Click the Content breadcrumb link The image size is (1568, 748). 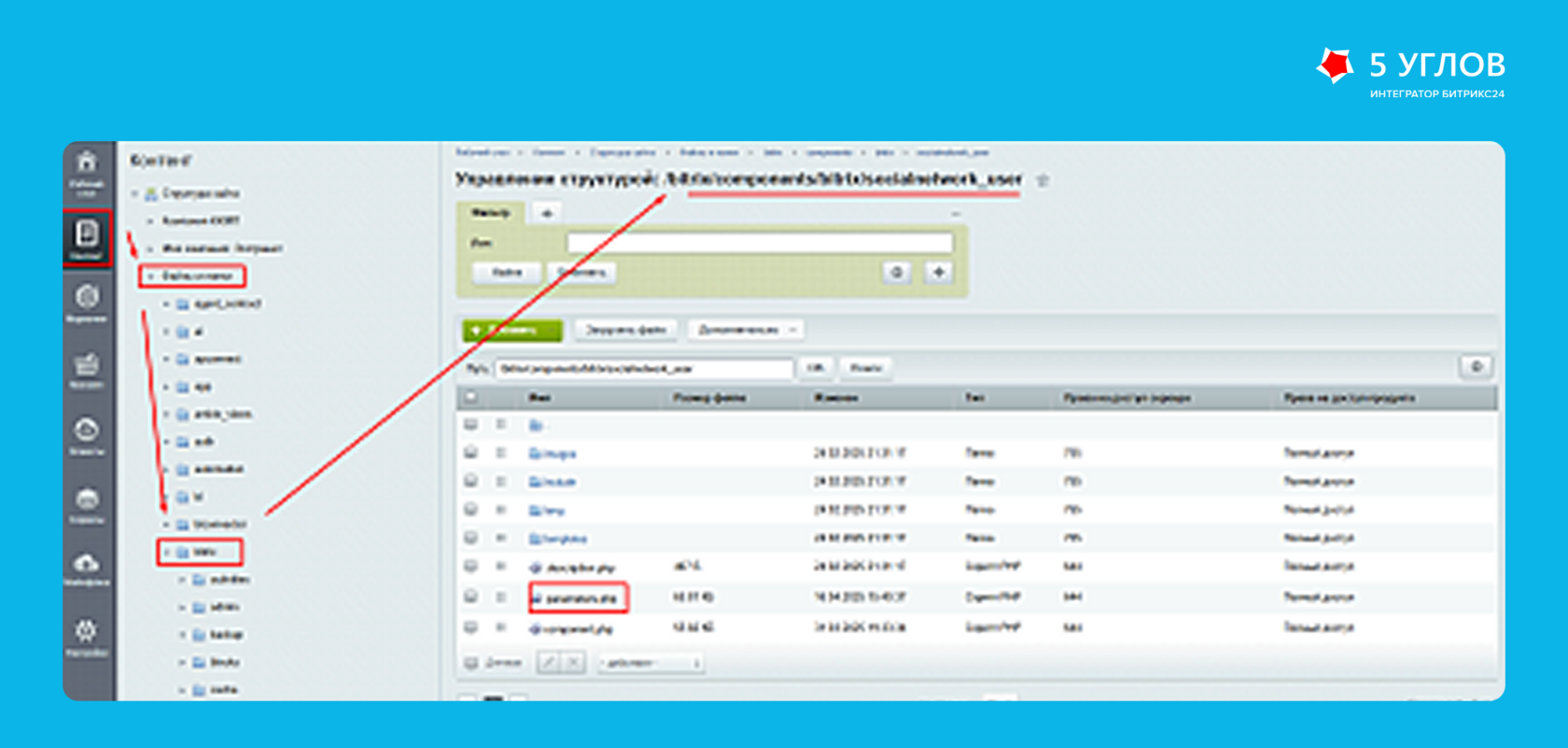549,152
